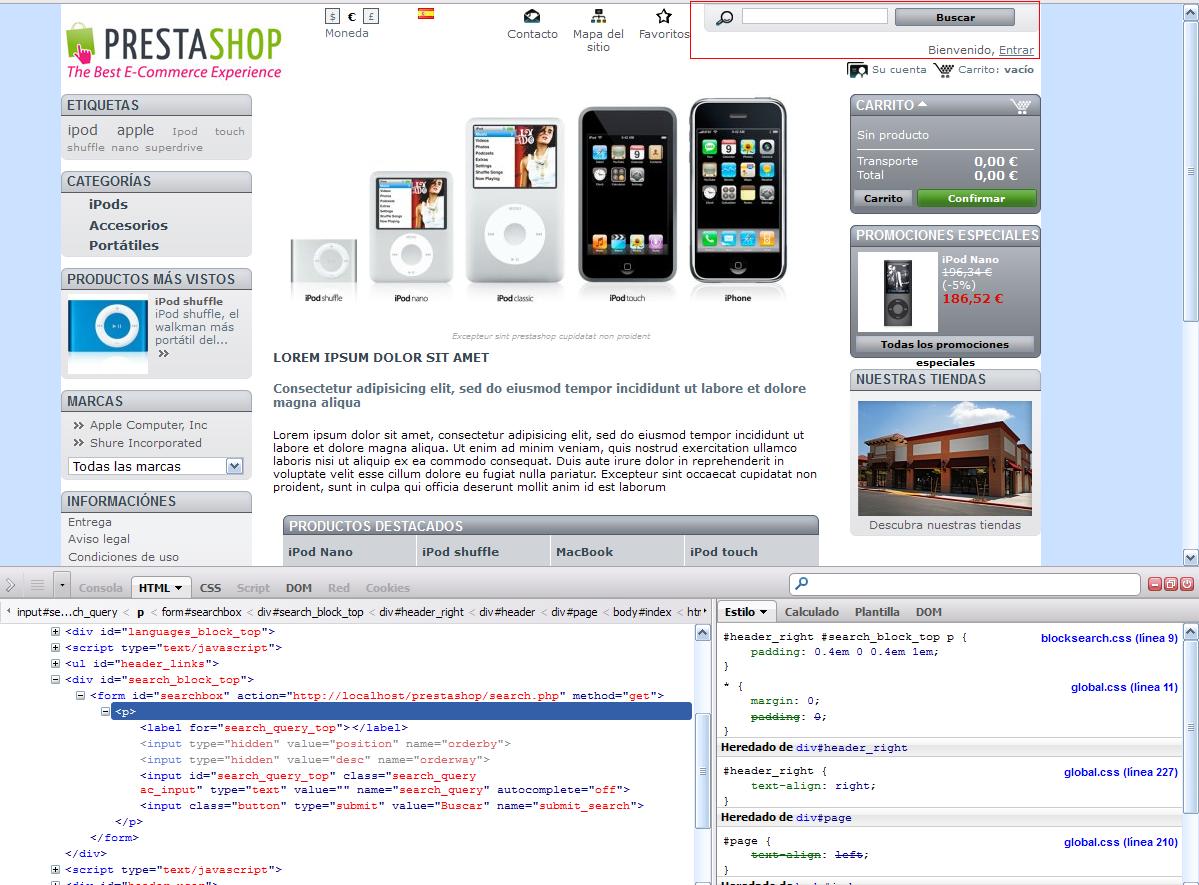Viewport: 1199px width, 885px height.
Task: Open the Accesorios category
Action: coord(128,225)
